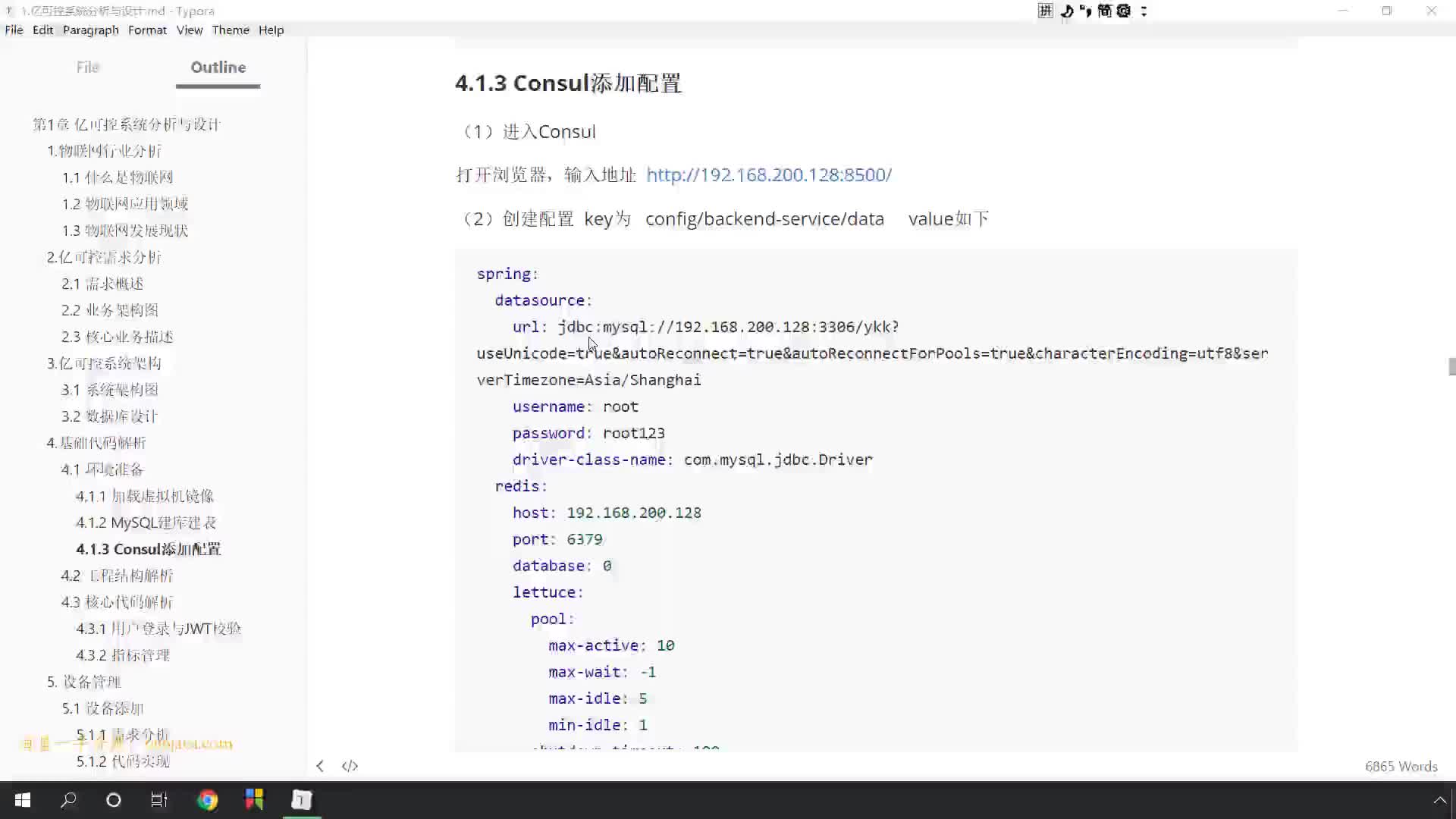Go to outline item 2.1 需求概述

click(102, 284)
